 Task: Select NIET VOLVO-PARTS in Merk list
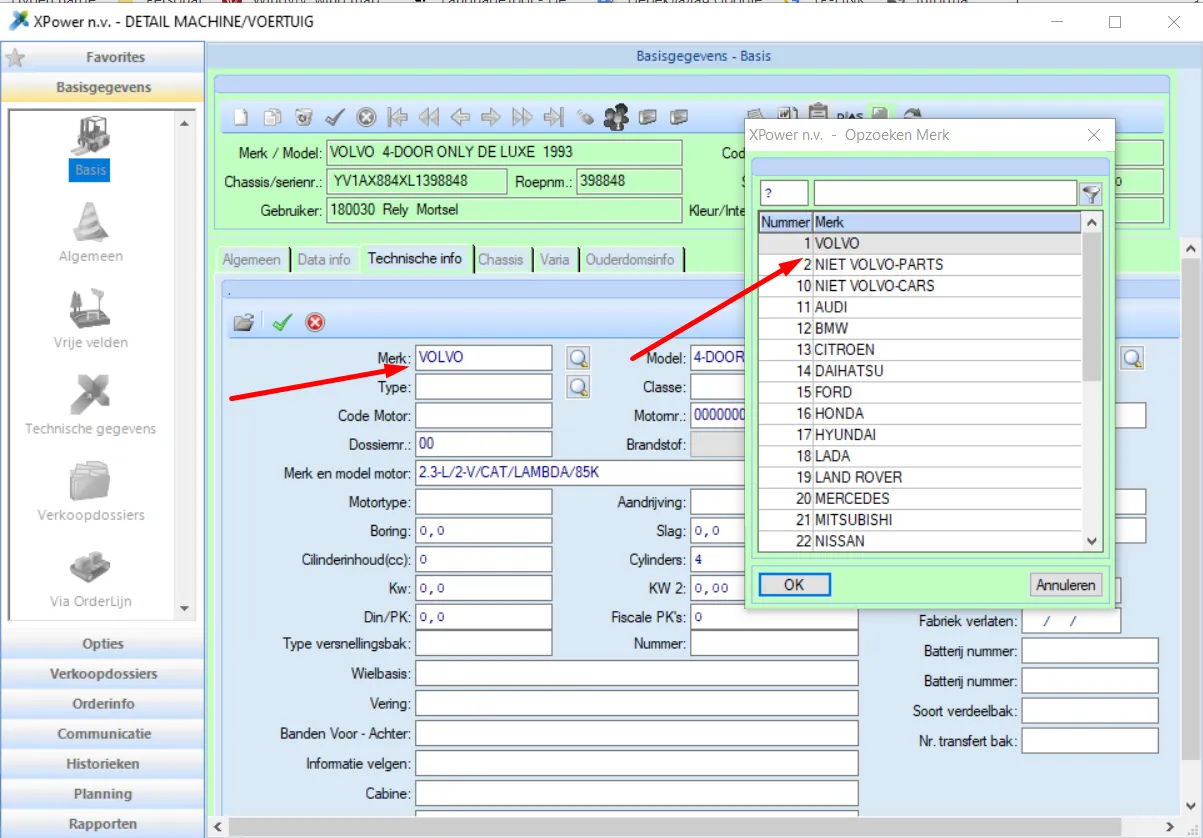[920, 264]
